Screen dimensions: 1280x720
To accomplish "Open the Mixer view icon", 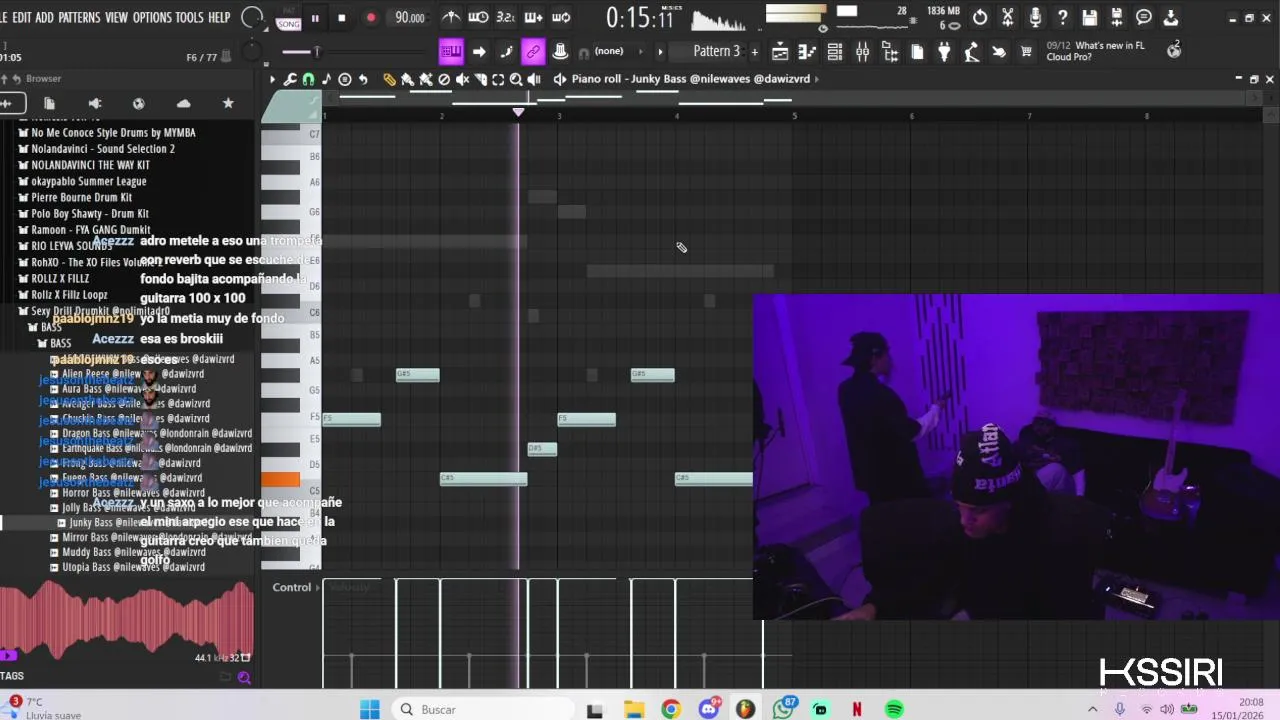I will point(862,52).
